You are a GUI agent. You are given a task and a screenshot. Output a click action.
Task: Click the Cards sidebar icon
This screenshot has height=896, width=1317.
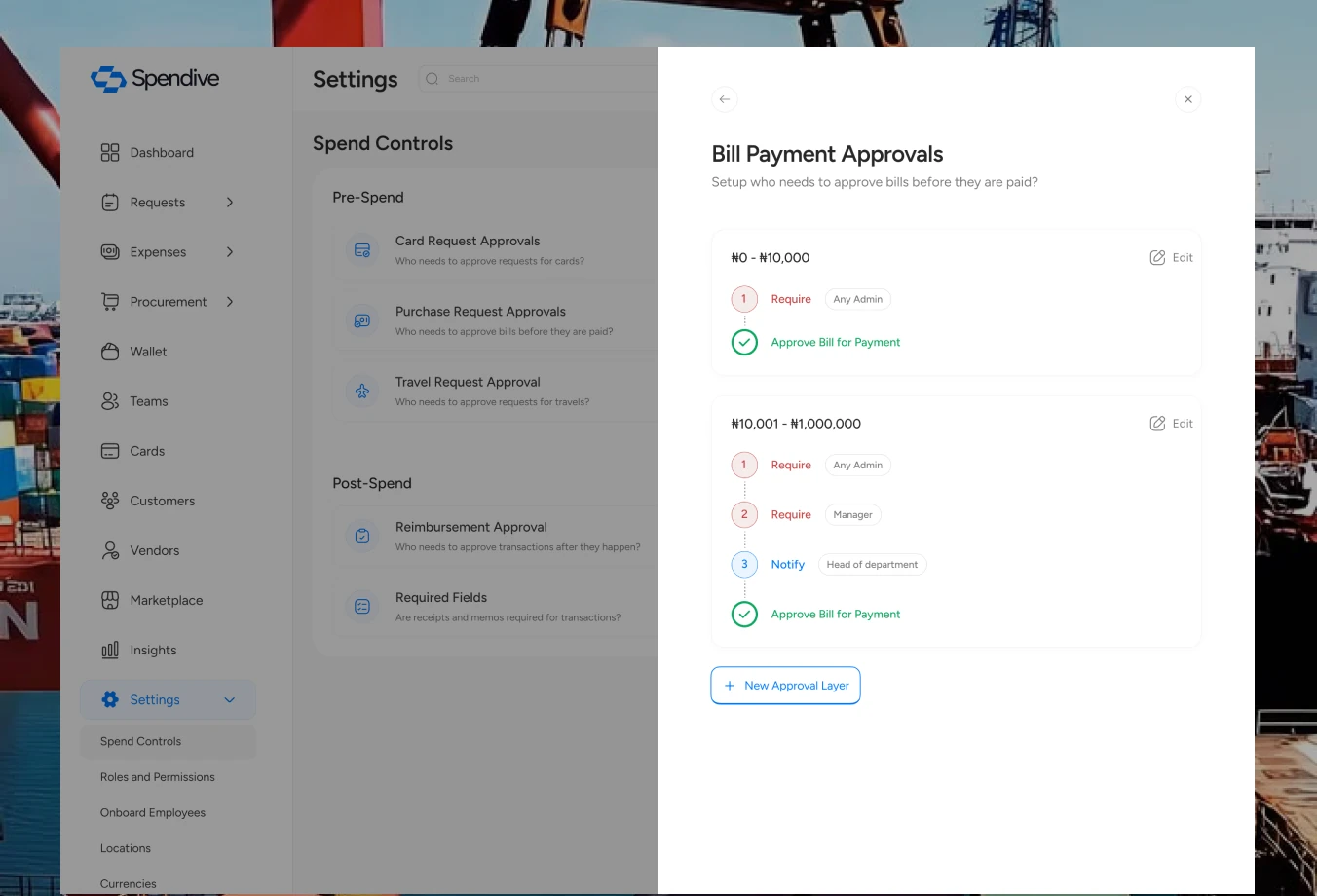(110, 451)
